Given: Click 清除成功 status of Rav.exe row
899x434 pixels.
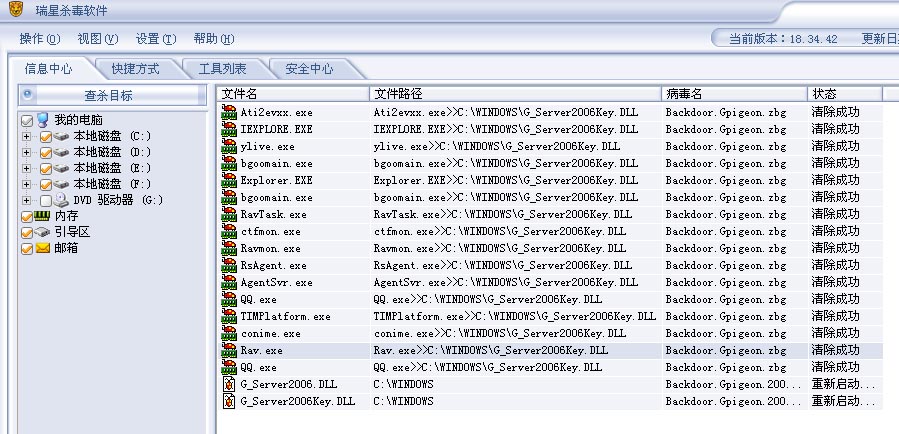Looking at the screenshot, I should [x=835, y=350].
